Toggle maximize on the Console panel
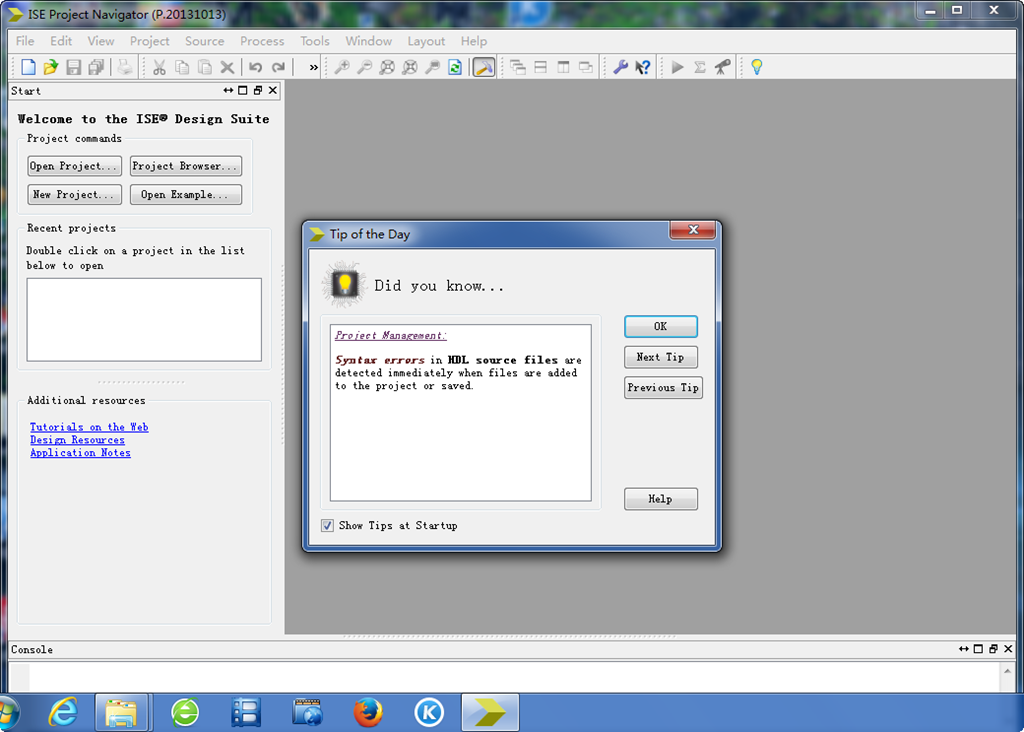Screen dimensions: 1024x732 [x=978, y=649]
